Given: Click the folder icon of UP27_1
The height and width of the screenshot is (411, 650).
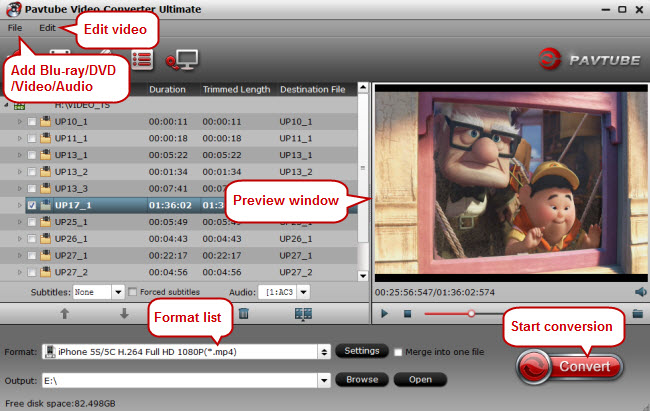Looking at the screenshot, I should pyautogui.click(x=45, y=255).
